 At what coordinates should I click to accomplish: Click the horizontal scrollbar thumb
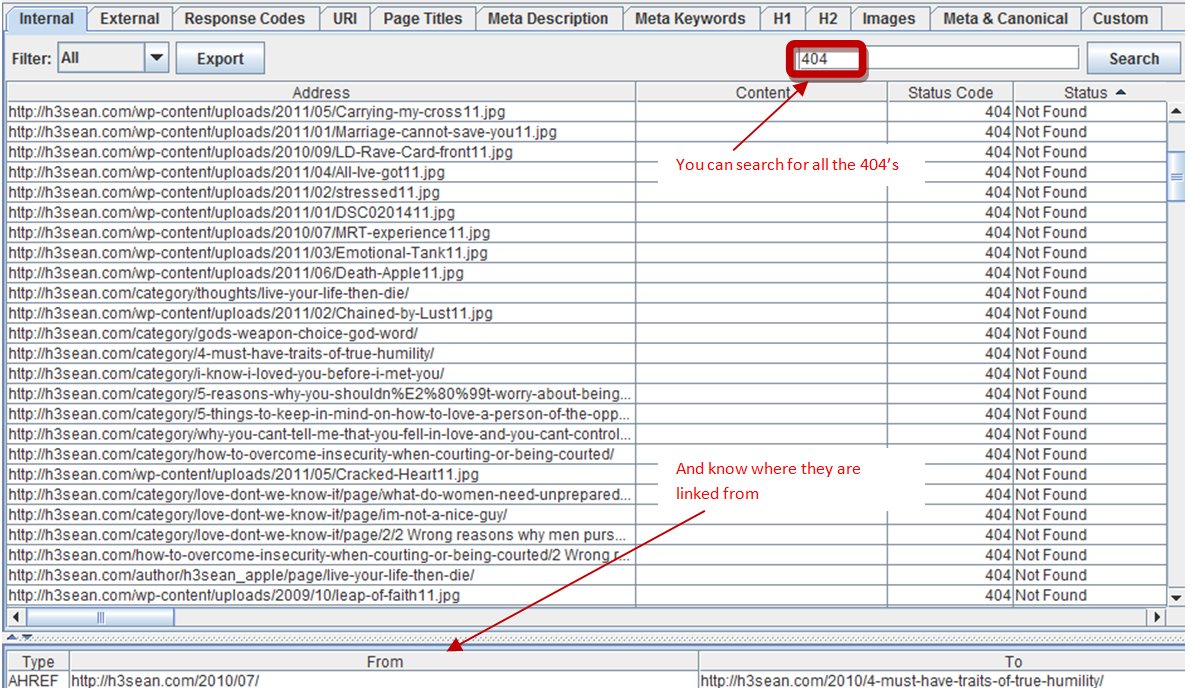pyautogui.click(x=100, y=618)
